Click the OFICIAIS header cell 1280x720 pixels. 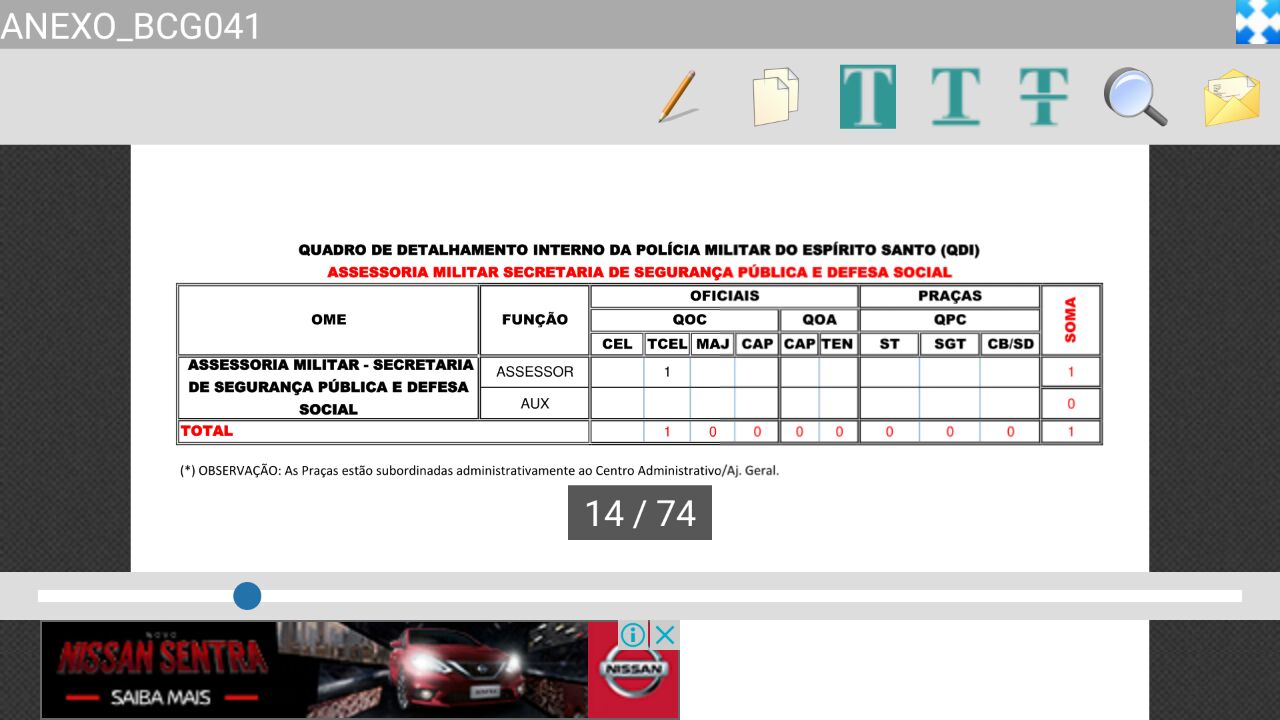(725, 296)
